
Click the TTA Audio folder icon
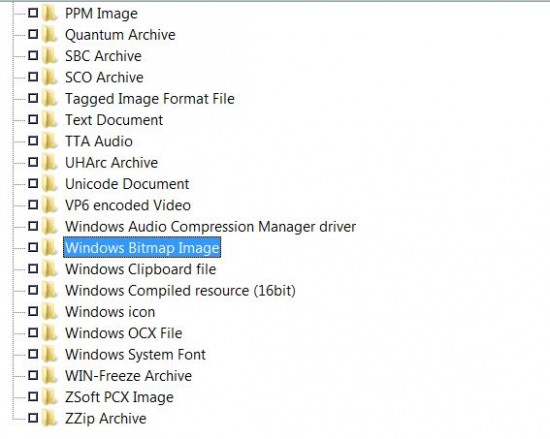[49, 141]
